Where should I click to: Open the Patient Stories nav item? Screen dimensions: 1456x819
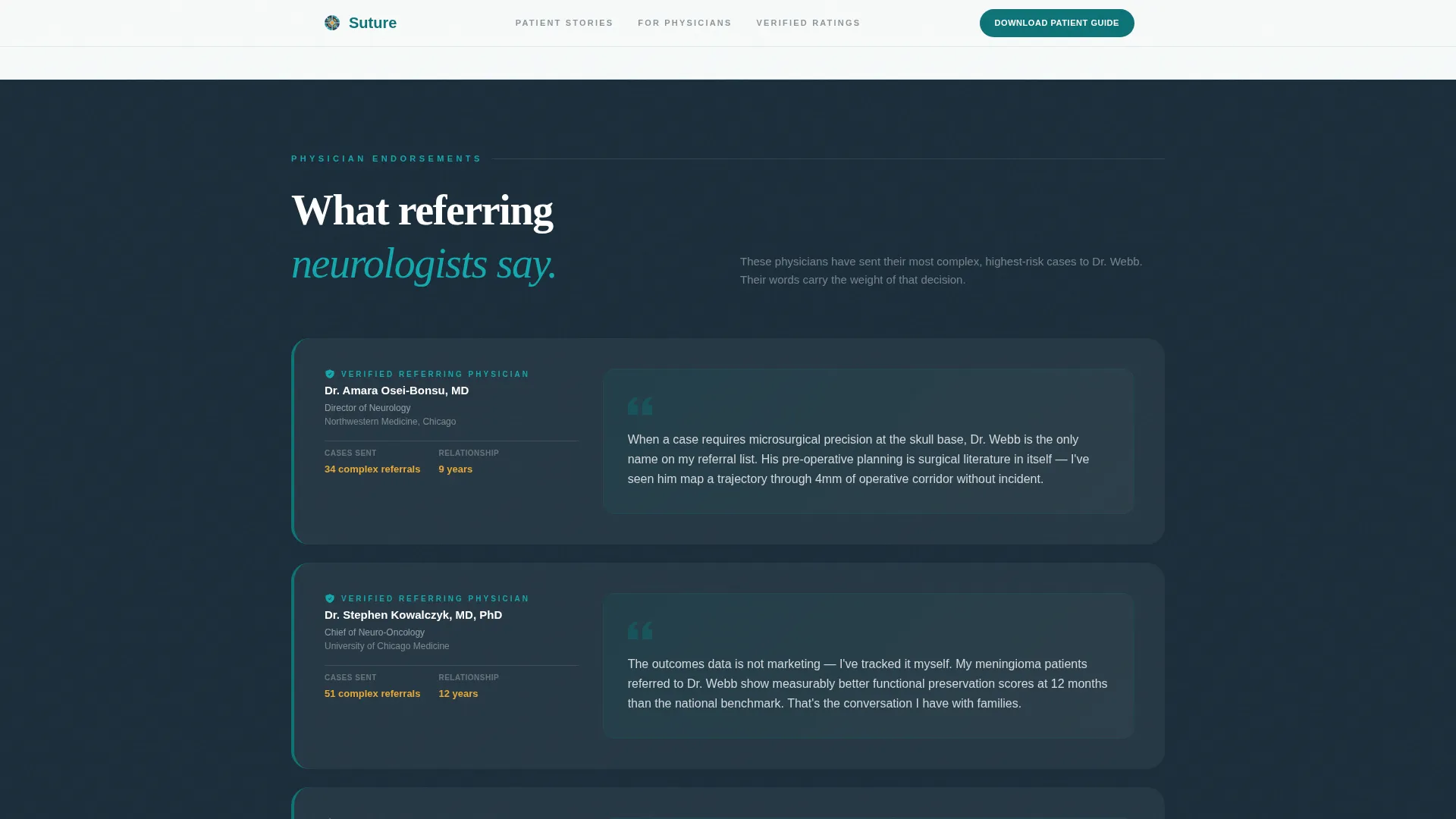click(564, 23)
